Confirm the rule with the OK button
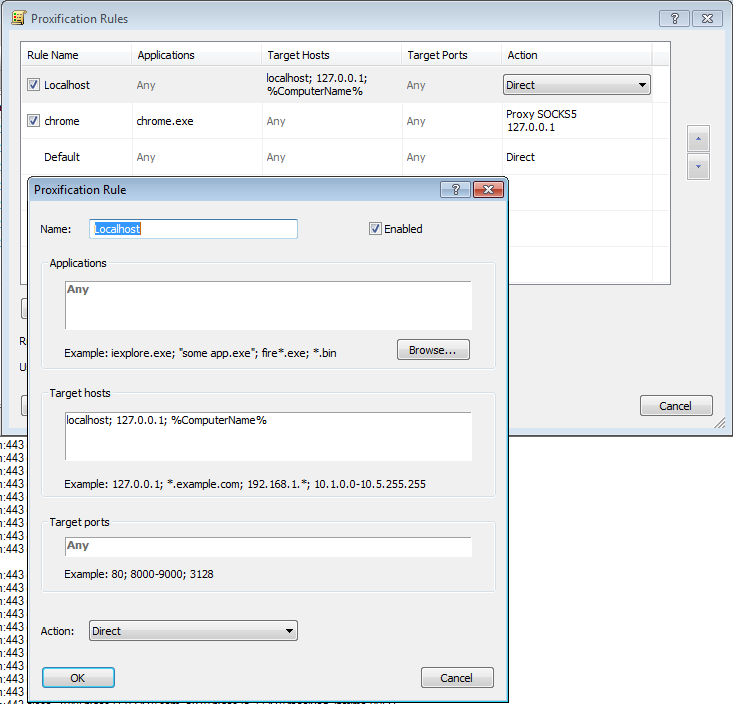 pyautogui.click(x=78, y=678)
